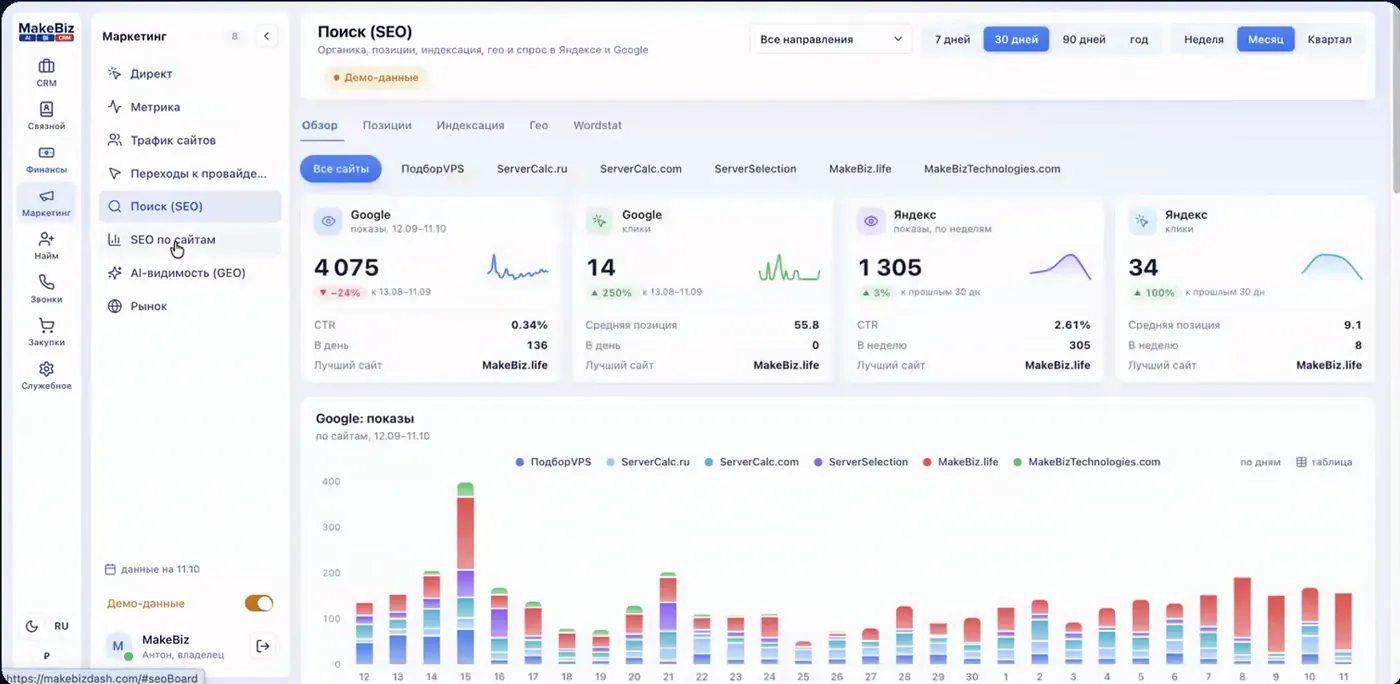Click the P button in the sidebar
Viewport: 1400px width, 684px height.
(46, 656)
